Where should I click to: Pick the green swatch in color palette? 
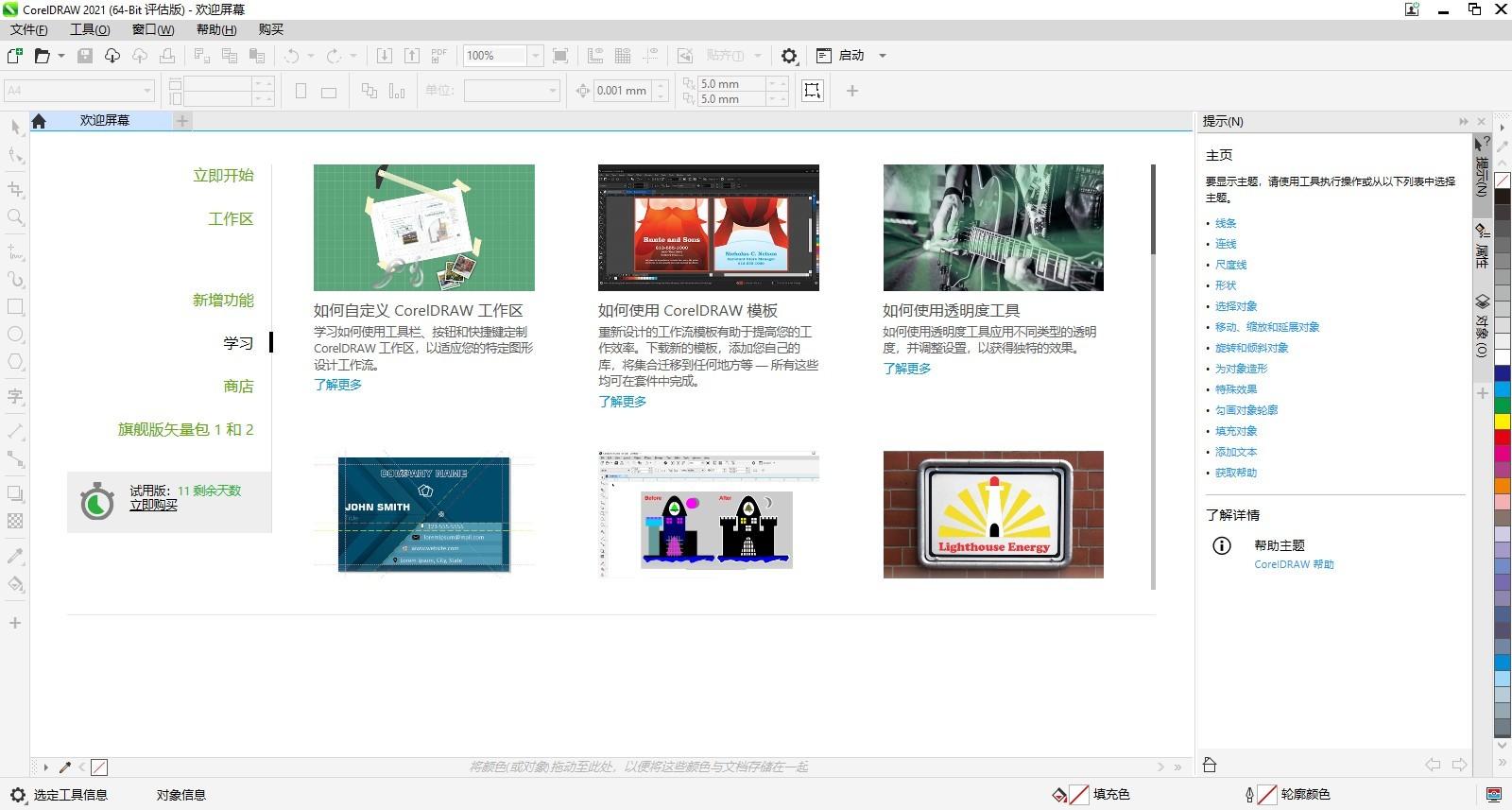[x=1503, y=405]
